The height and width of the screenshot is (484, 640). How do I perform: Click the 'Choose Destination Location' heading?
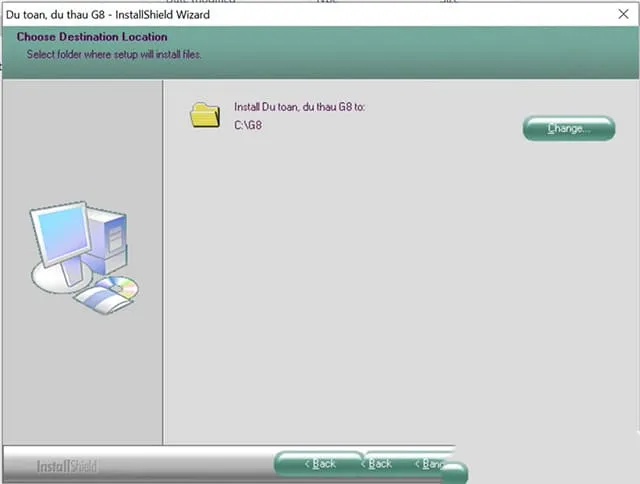tap(92, 37)
